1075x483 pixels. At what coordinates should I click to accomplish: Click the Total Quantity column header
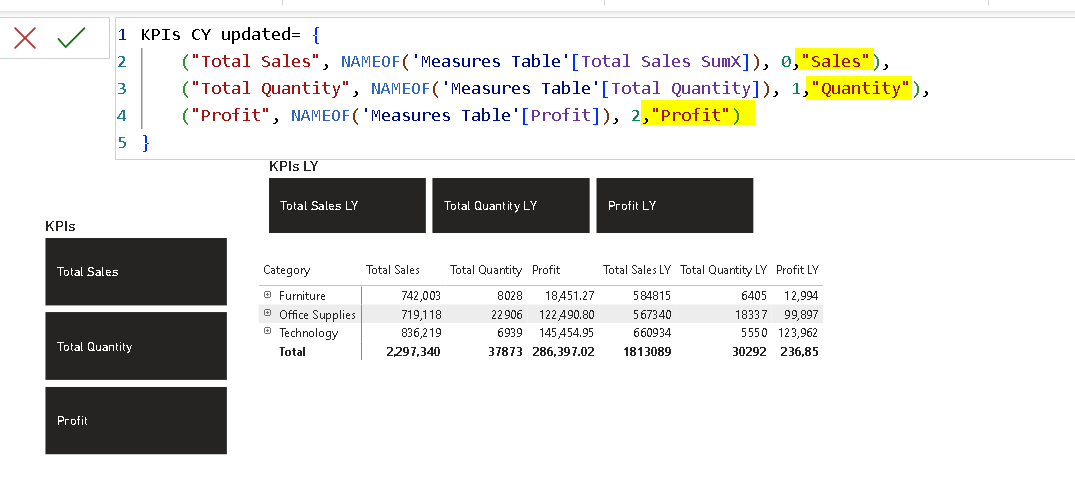point(486,270)
